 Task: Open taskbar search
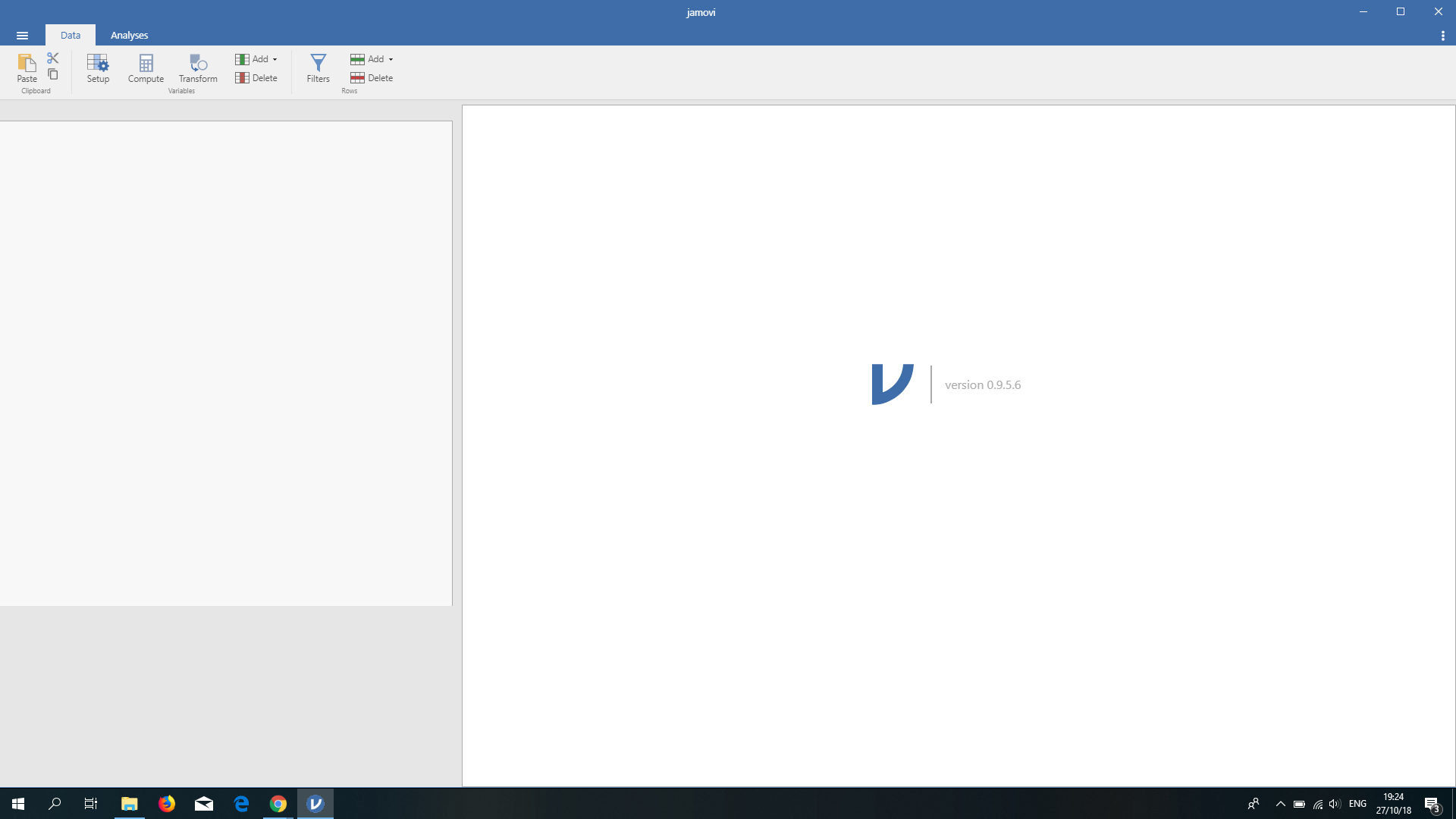(x=55, y=804)
